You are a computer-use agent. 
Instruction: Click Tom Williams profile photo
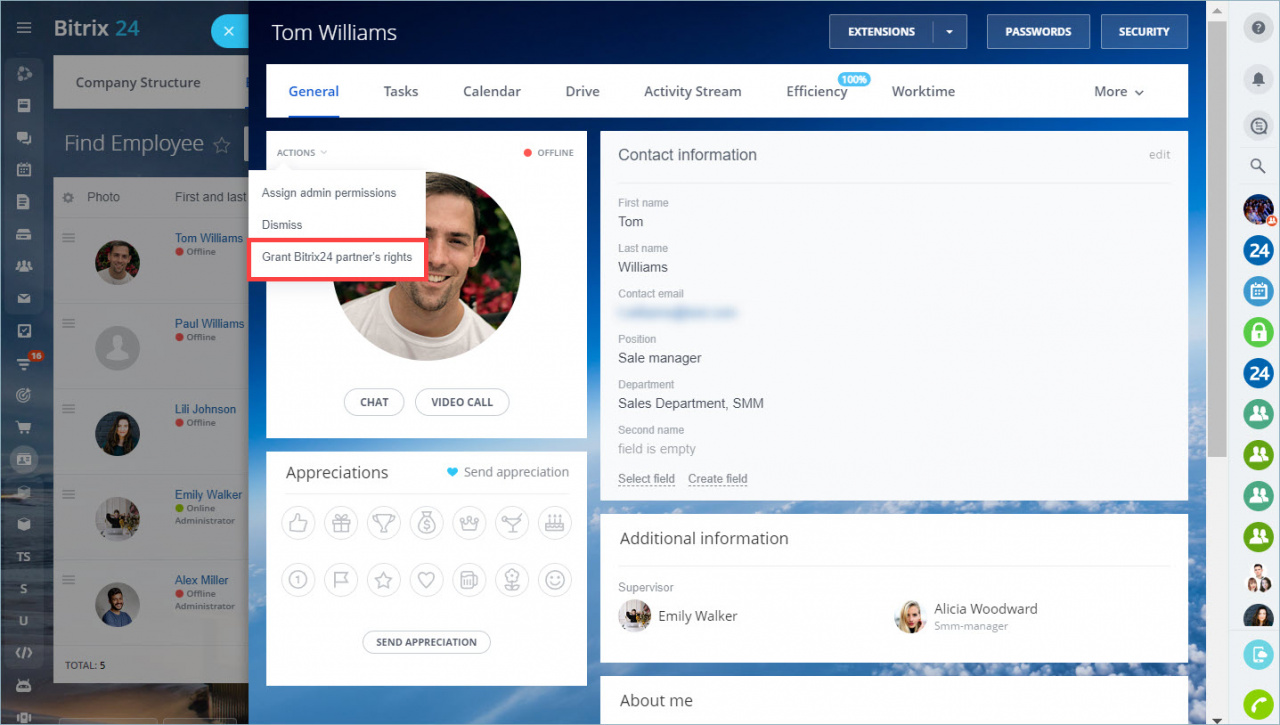(427, 266)
